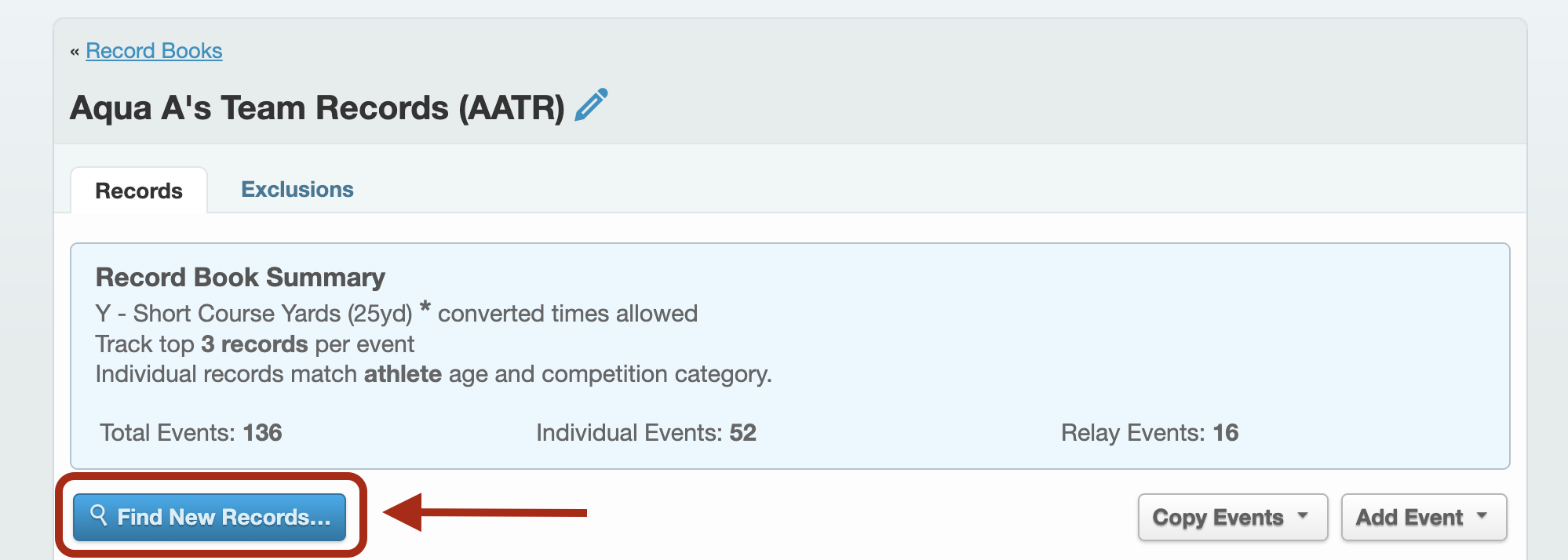Switch to the Exclusions tab
The width and height of the screenshot is (1568, 560).
pyautogui.click(x=297, y=190)
